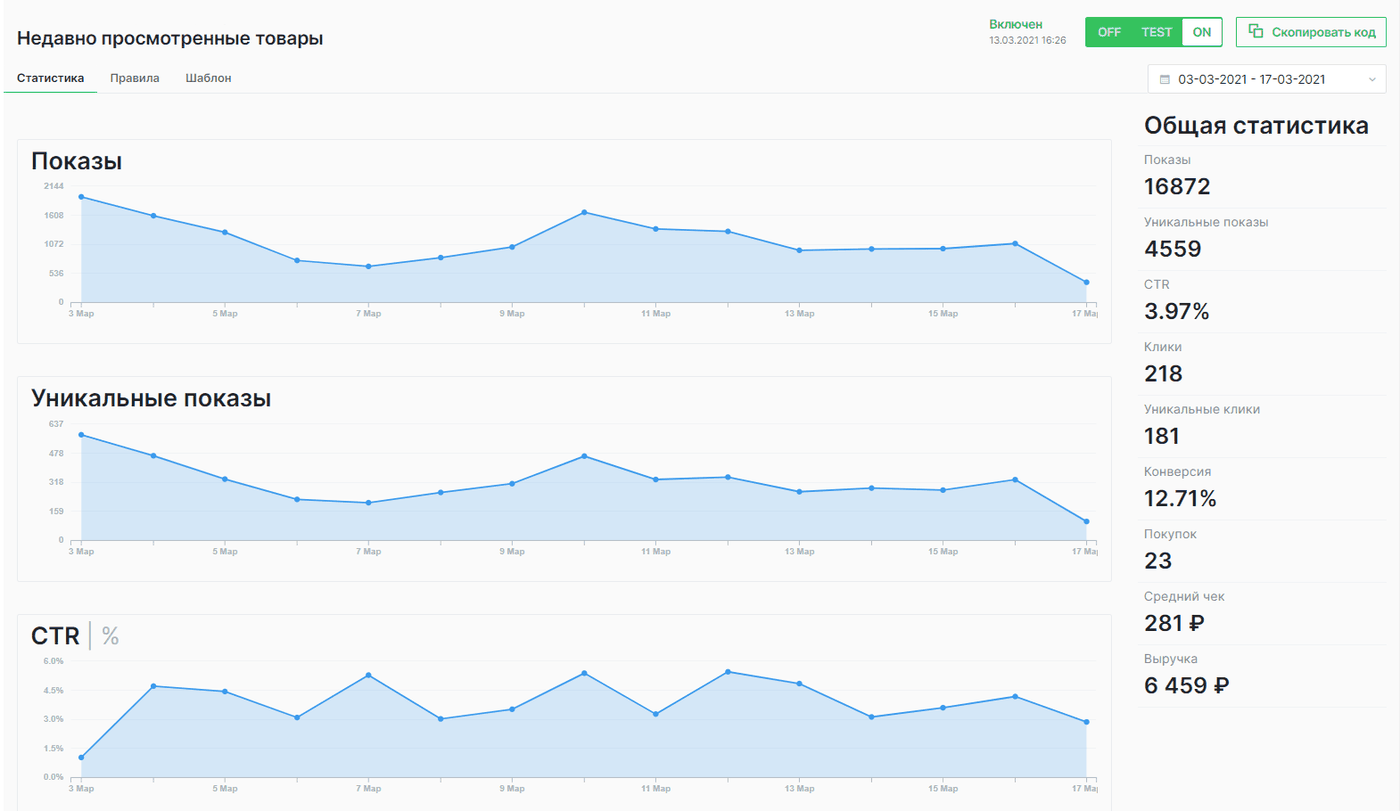Image resolution: width=1400 pixels, height=811 pixels.
Task: Select the Уникальные клики value 181
Action: coord(1162,436)
